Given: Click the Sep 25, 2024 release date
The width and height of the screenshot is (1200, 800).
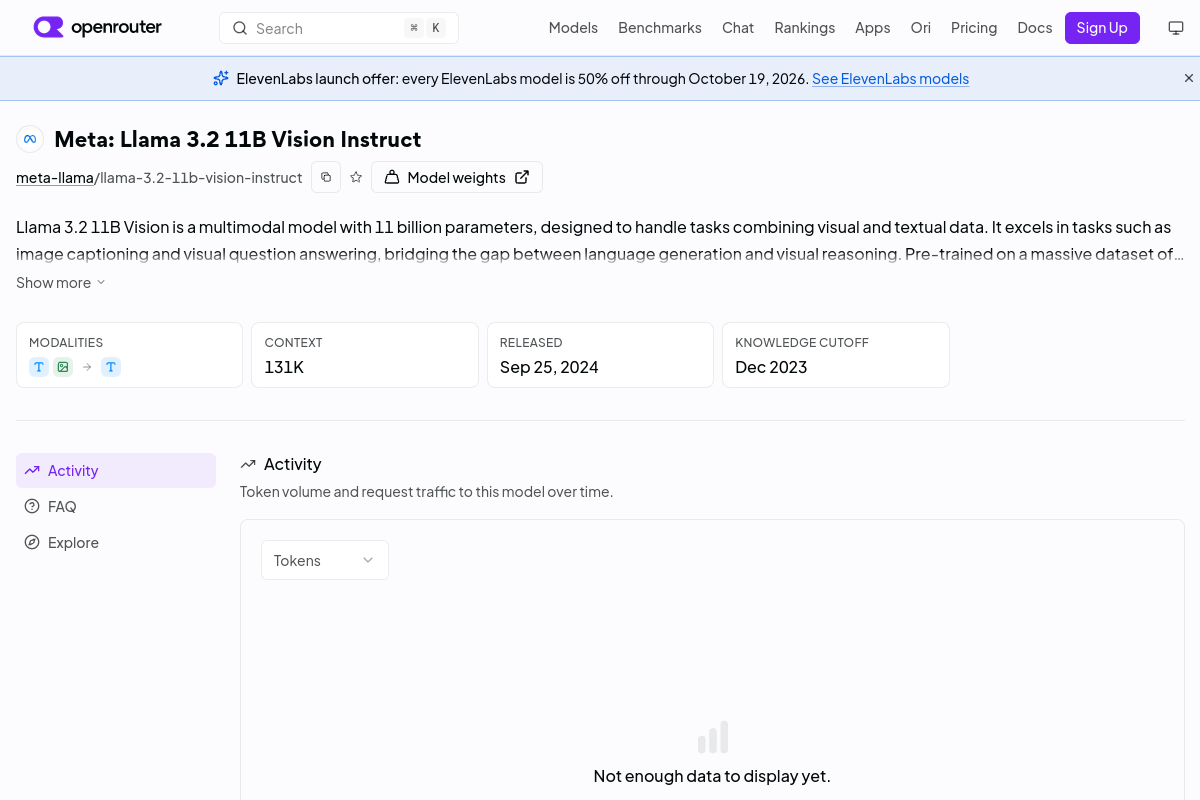Looking at the screenshot, I should click(x=549, y=367).
